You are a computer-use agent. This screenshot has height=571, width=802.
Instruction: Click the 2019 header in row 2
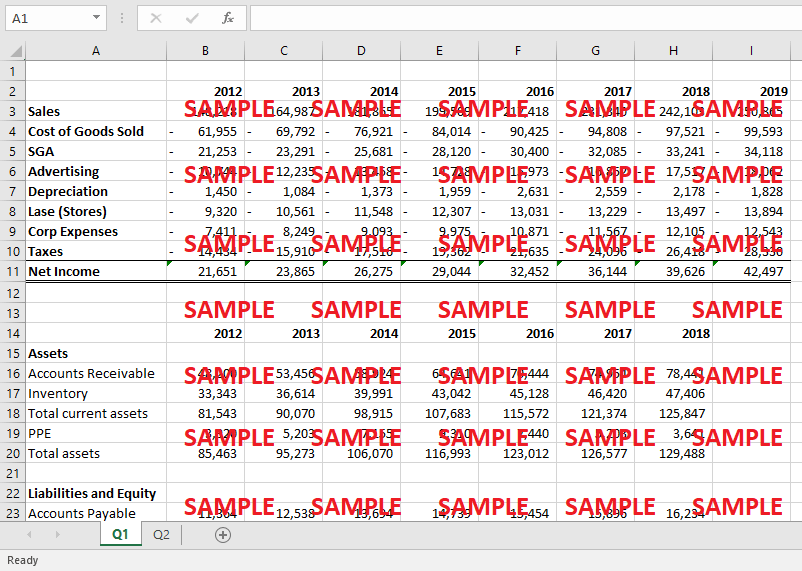751,91
